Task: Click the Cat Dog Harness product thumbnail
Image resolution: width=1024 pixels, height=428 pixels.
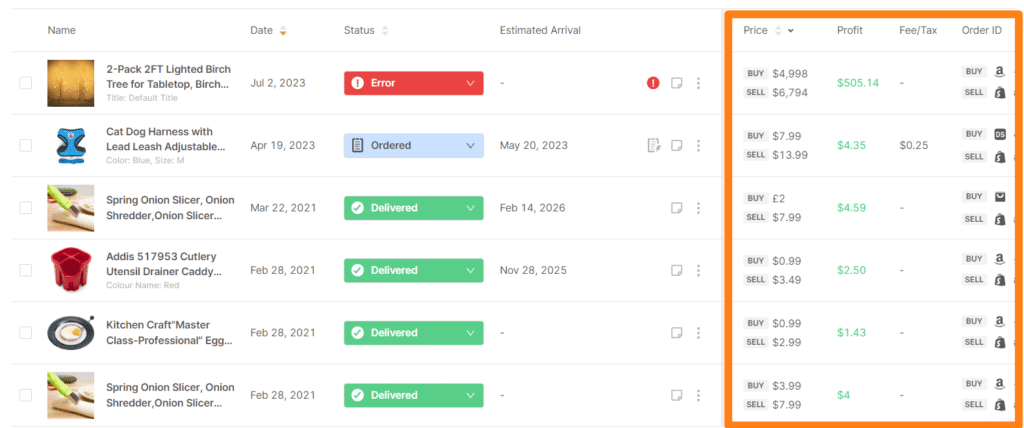Action: click(x=70, y=146)
